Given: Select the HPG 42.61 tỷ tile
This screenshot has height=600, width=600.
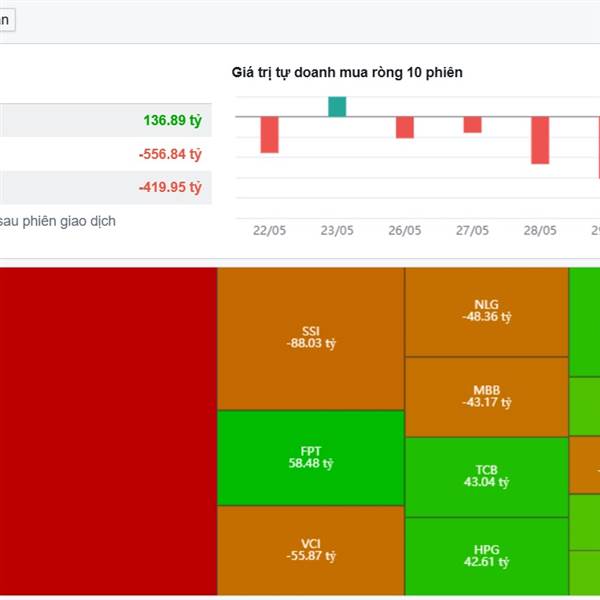Looking at the screenshot, I should [x=486, y=556].
